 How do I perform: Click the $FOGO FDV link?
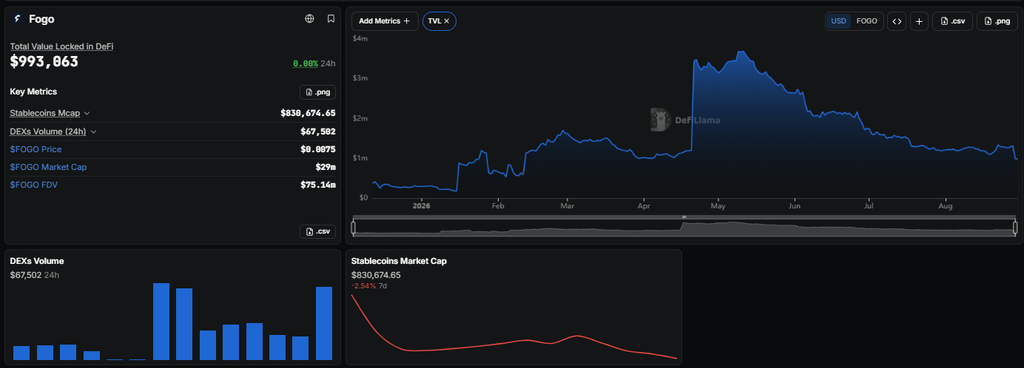pos(34,185)
